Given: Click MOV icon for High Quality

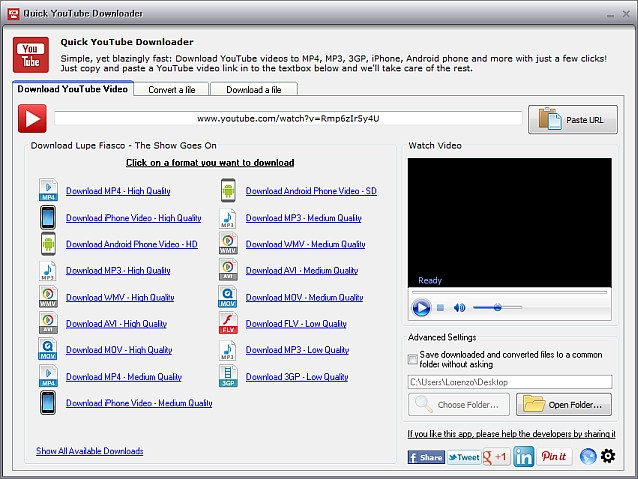Looking at the screenshot, I should click(x=48, y=350).
